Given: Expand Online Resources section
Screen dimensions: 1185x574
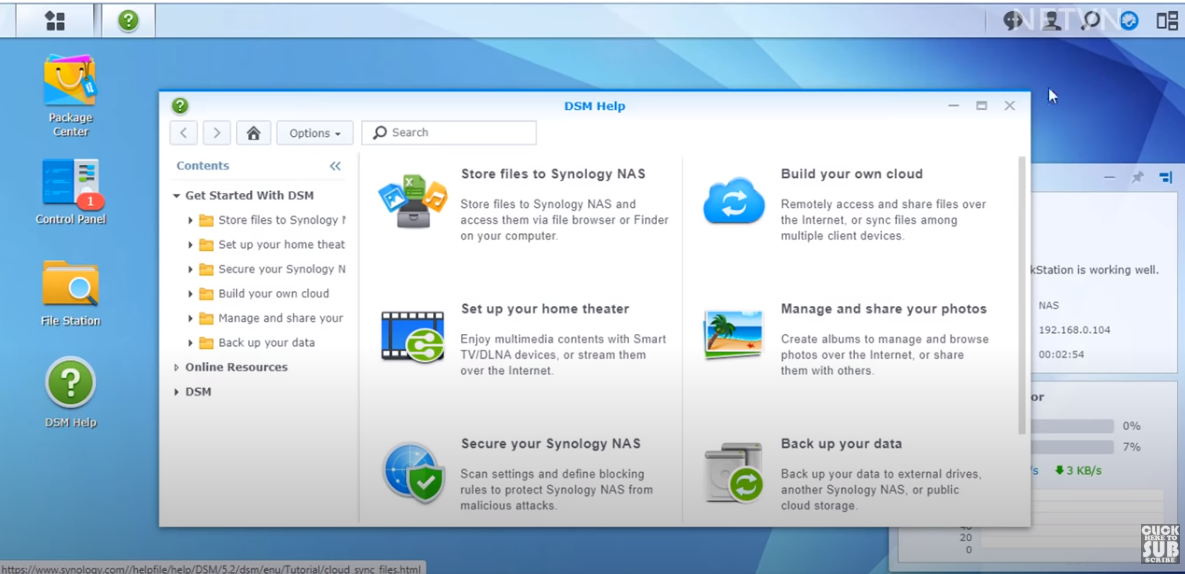Looking at the screenshot, I should [176, 368].
